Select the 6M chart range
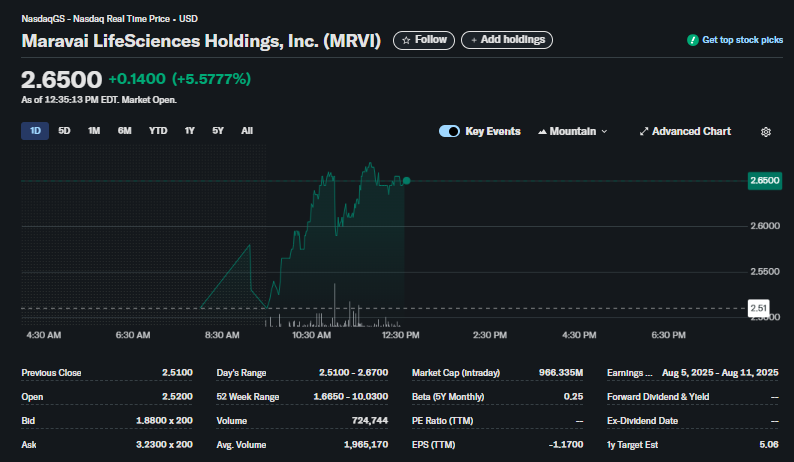This screenshot has width=794, height=462. 125,131
